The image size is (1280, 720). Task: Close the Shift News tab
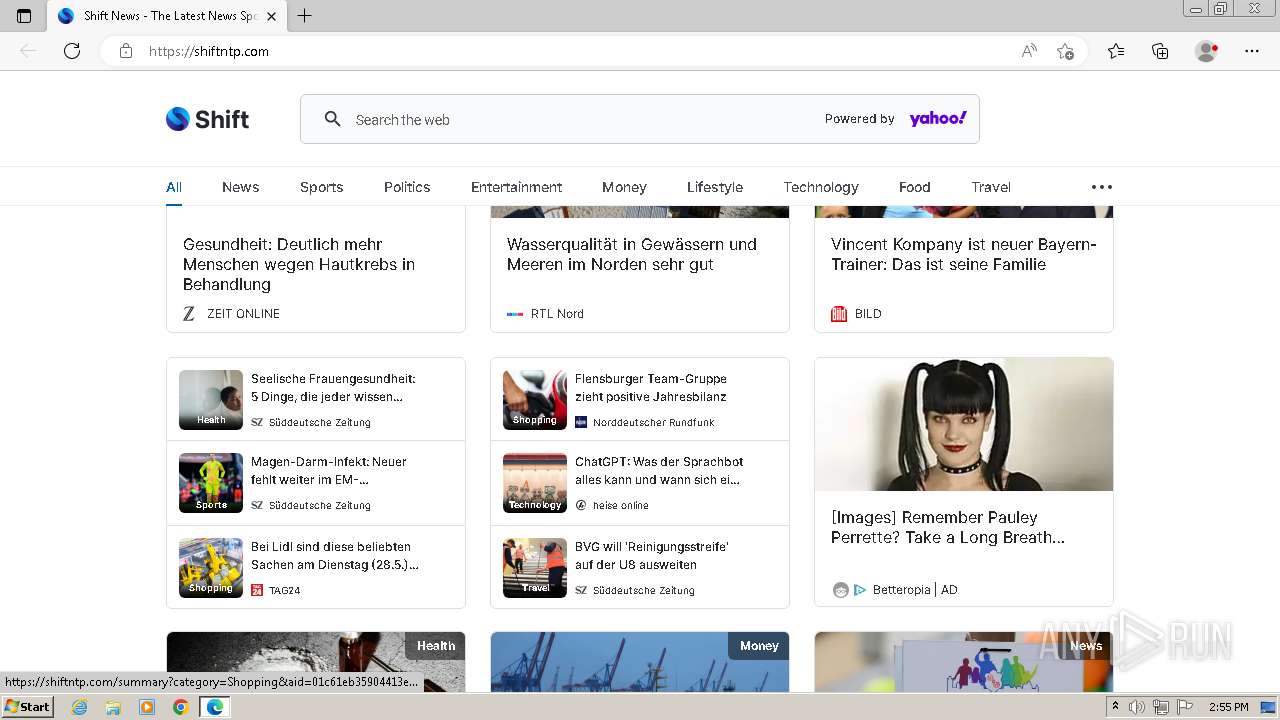coord(271,16)
